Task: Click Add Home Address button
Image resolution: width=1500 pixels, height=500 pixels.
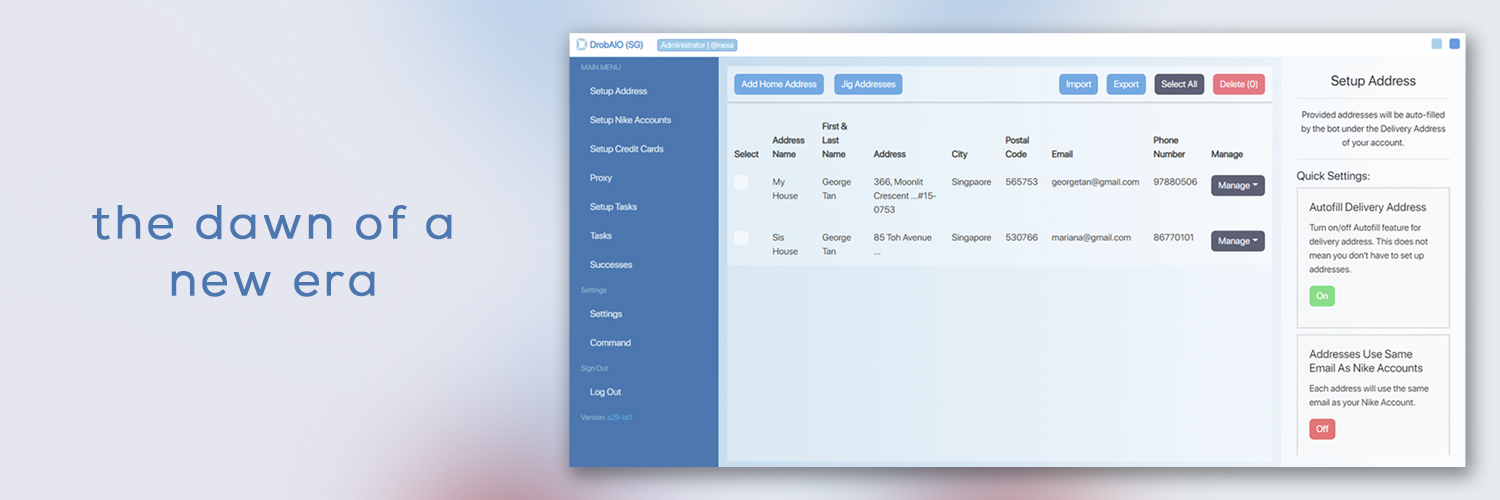Action: click(x=779, y=84)
